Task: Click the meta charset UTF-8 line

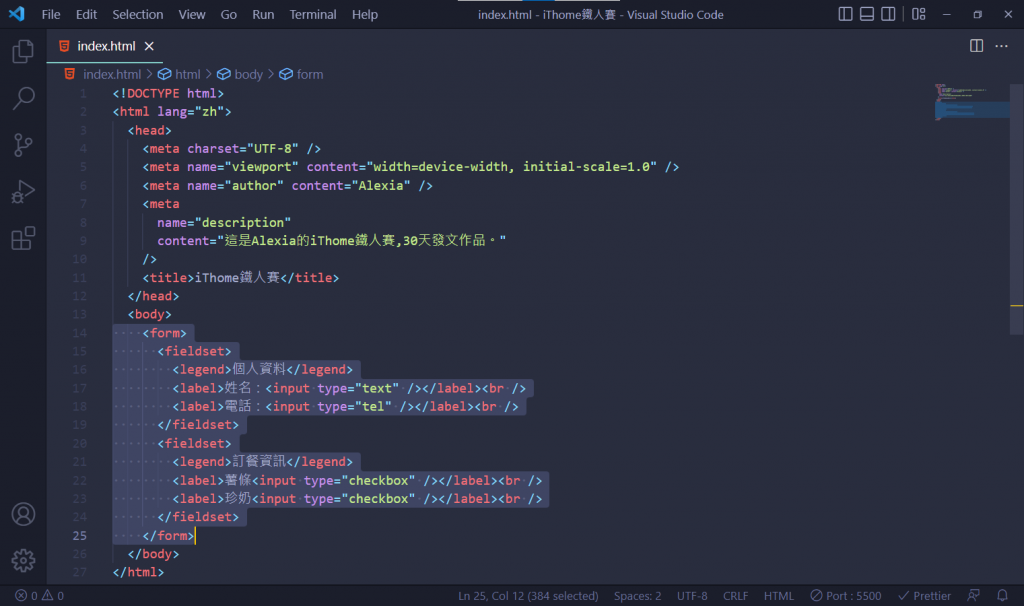Action: click(x=232, y=148)
